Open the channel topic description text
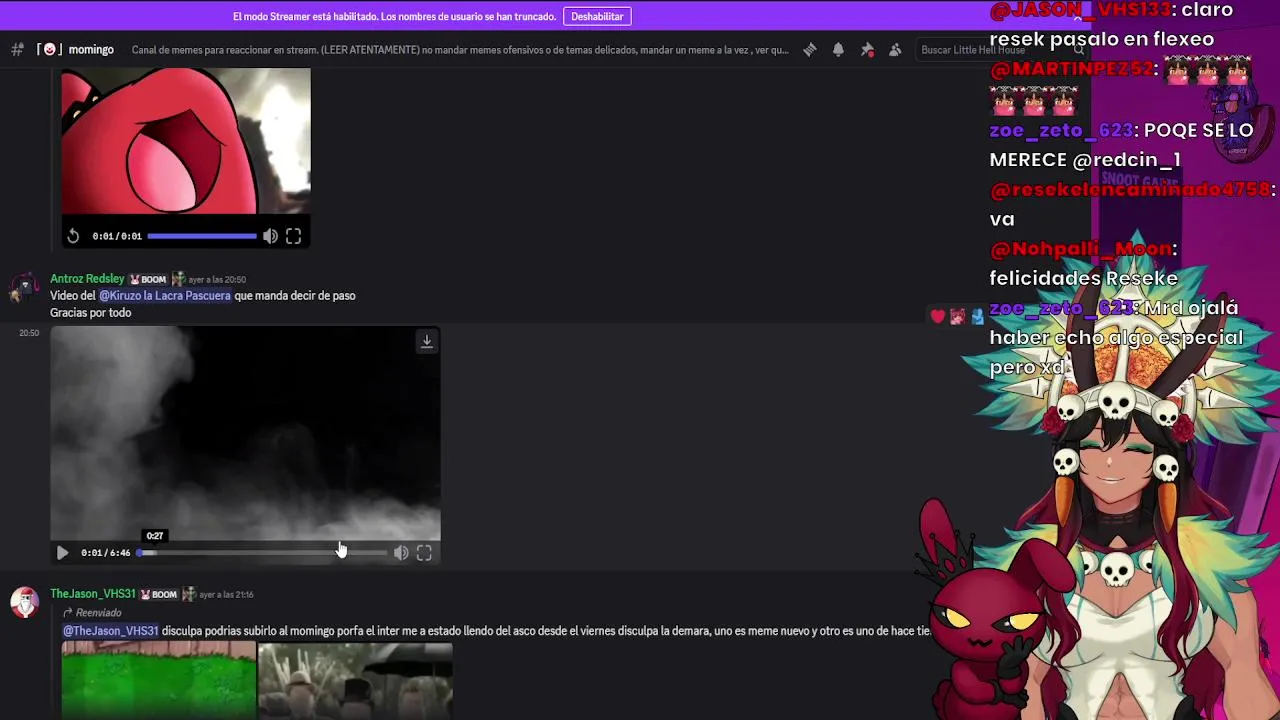Image resolution: width=1280 pixels, height=720 pixels. pyautogui.click(x=460, y=50)
